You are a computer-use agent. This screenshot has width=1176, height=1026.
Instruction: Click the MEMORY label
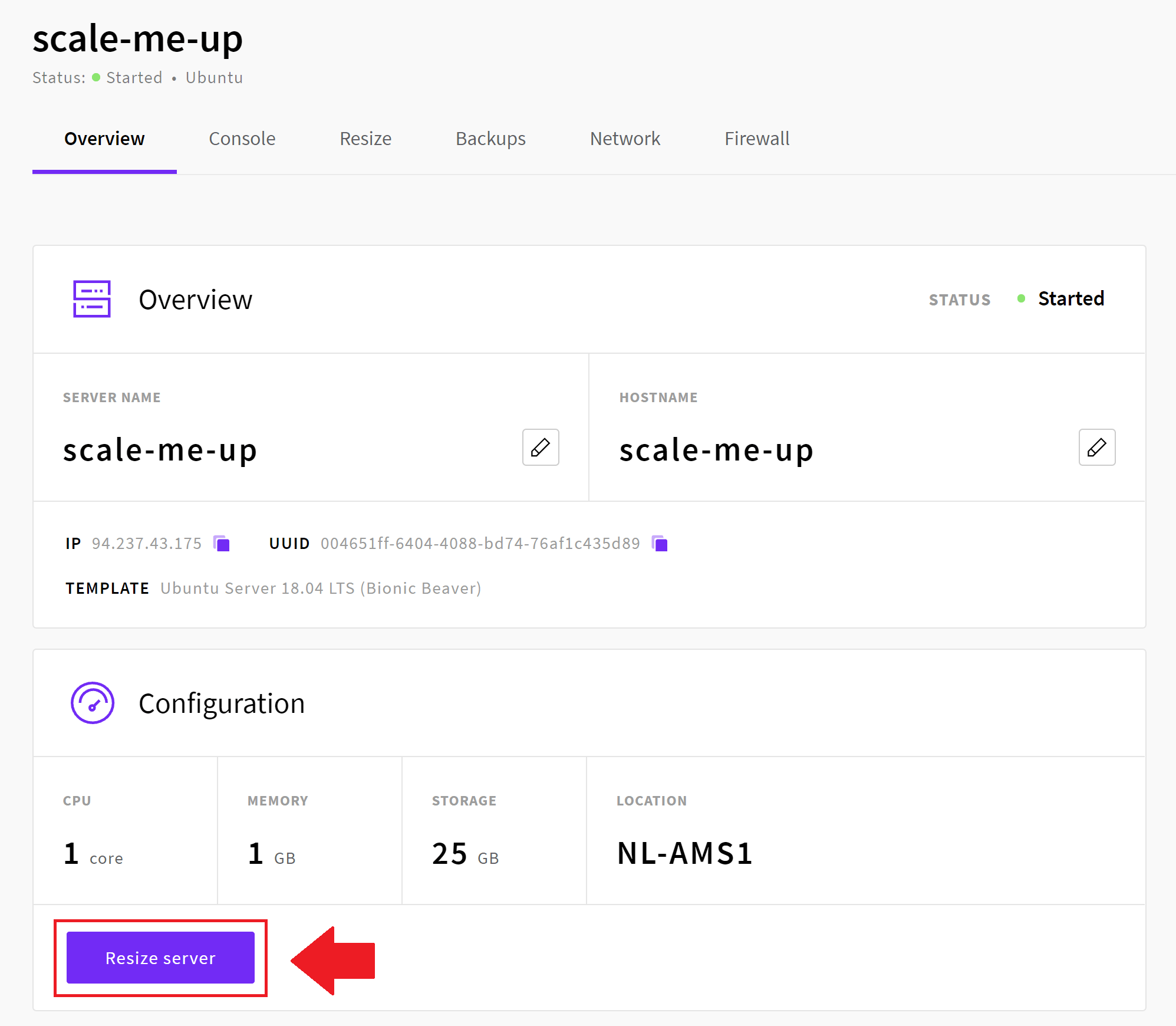point(278,801)
